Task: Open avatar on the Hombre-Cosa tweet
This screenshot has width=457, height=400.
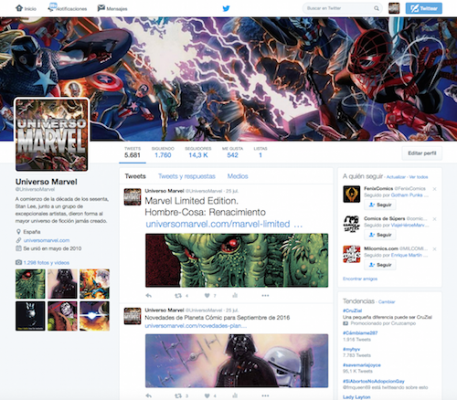Action: (x=132, y=197)
